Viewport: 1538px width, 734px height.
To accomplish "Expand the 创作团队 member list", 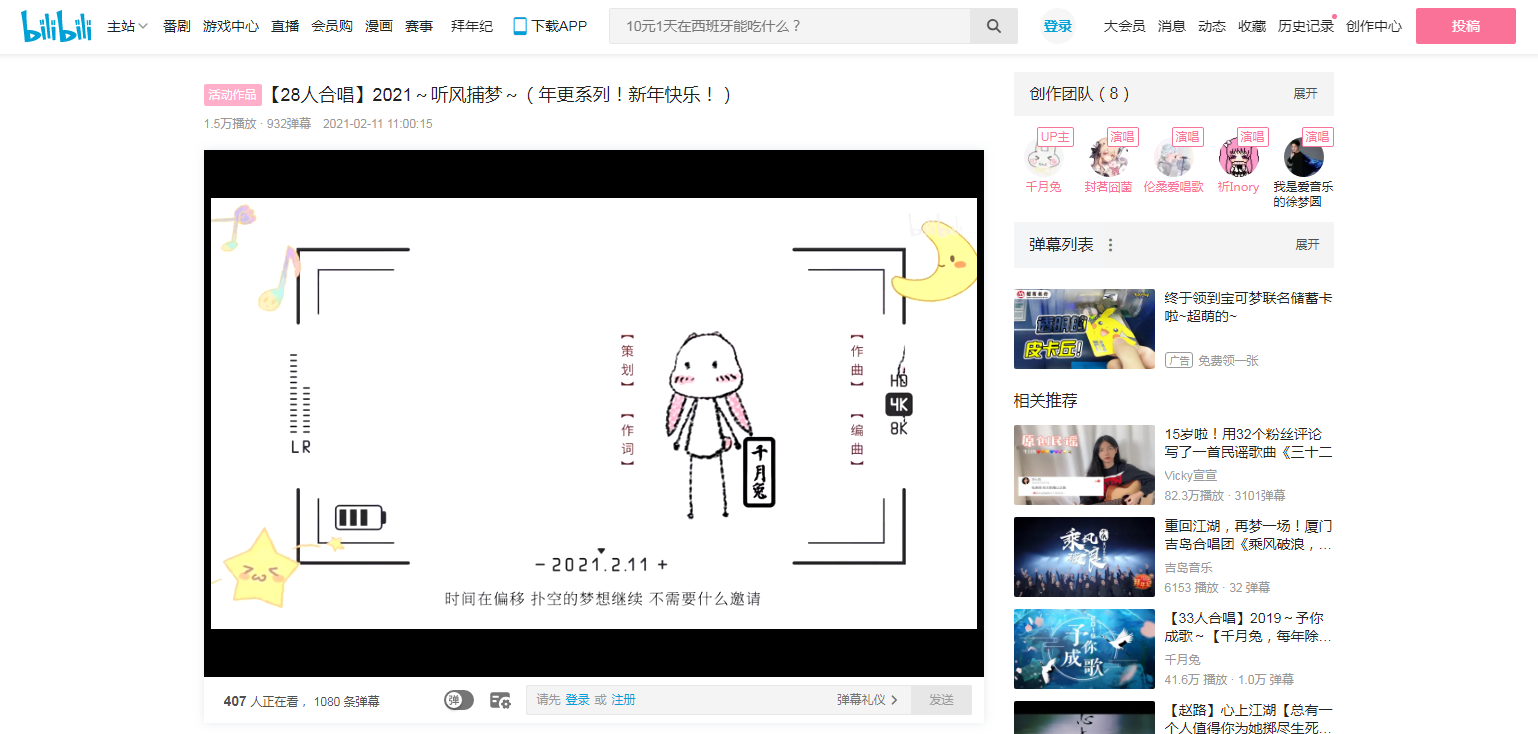I will click(1305, 94).
